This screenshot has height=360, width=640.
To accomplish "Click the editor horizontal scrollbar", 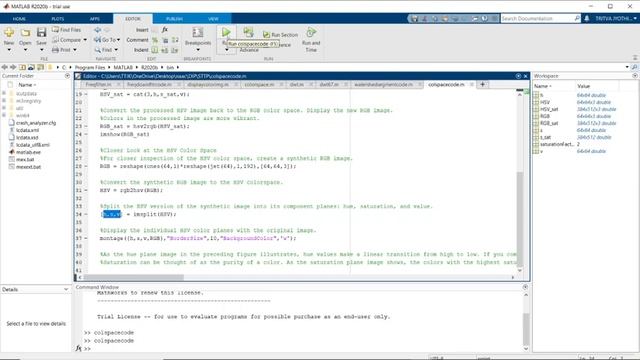I will 133,278.
